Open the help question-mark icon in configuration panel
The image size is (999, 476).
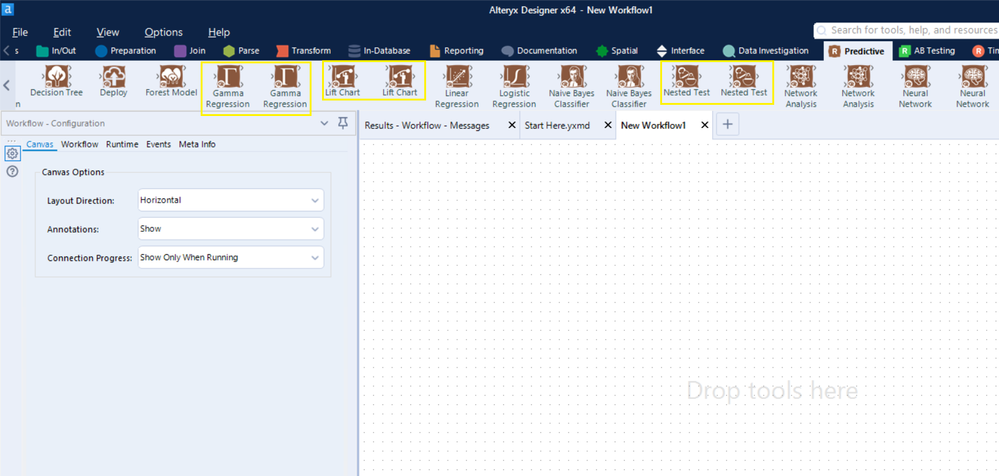click(x=12, y=171)
